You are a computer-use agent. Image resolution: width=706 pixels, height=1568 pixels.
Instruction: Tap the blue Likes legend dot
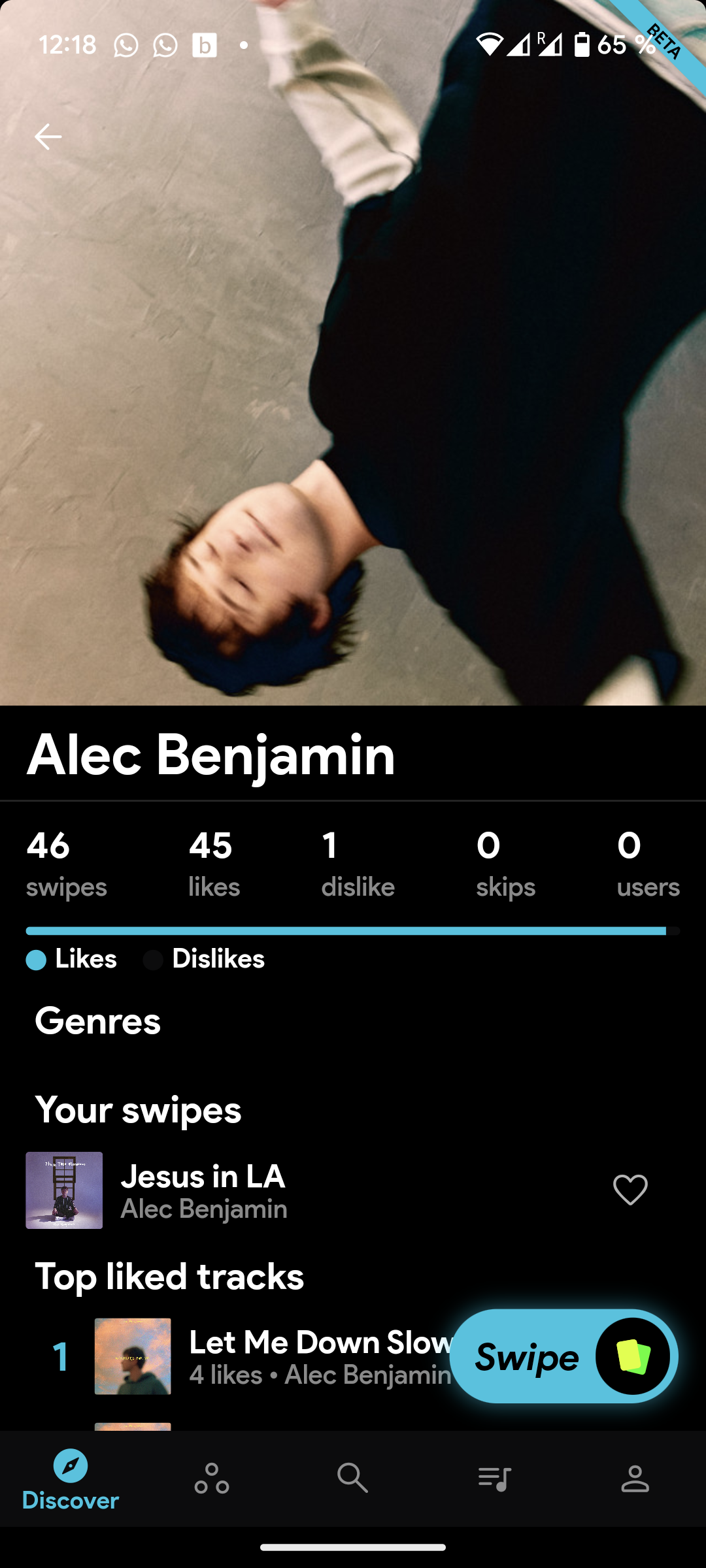pos(36,960)
